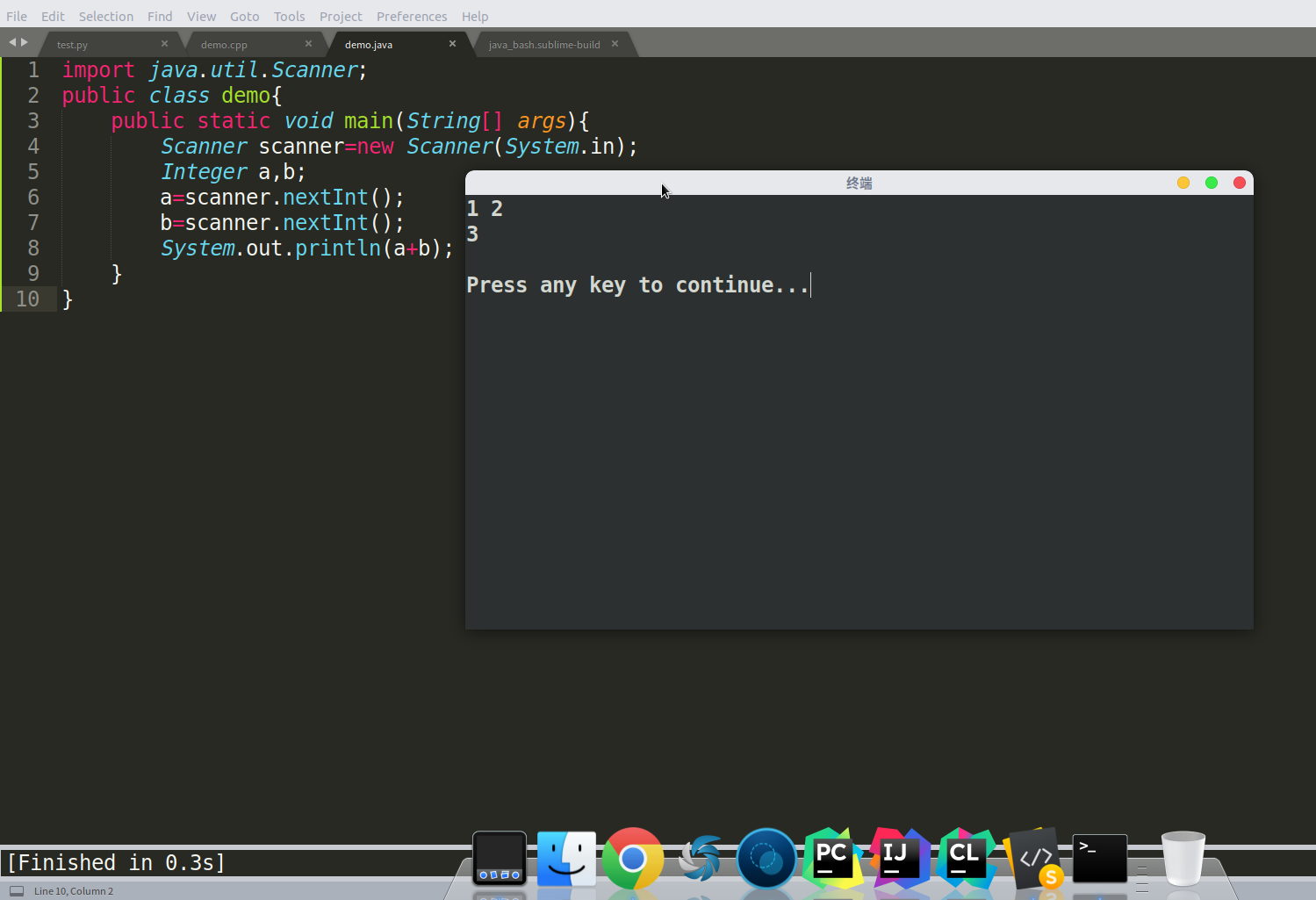Launch IntelliJ IDEA from the dock
This screenshot has height=900, width=1316.
899,858
